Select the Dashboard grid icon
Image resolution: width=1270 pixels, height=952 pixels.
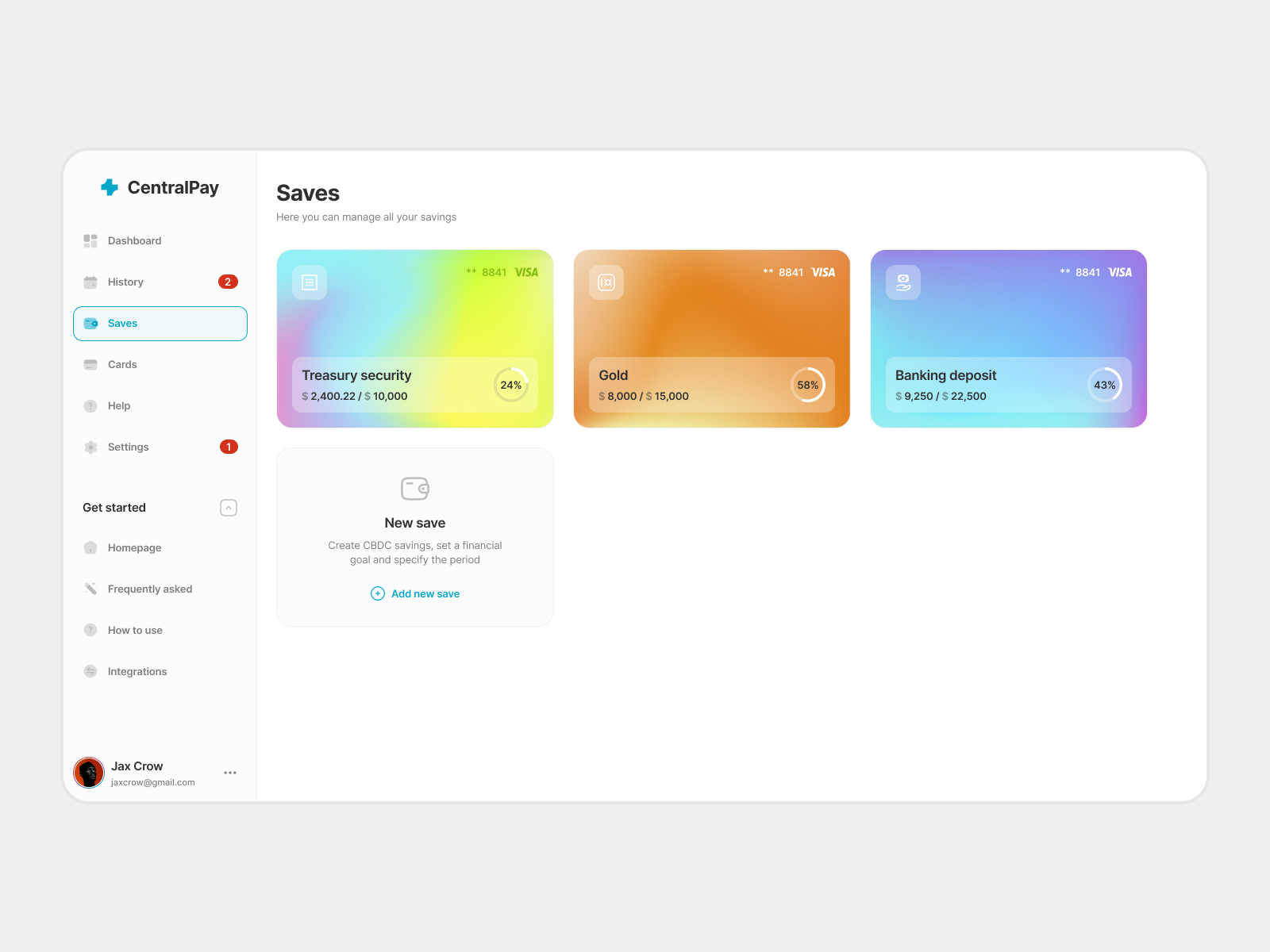click(90, 240)
